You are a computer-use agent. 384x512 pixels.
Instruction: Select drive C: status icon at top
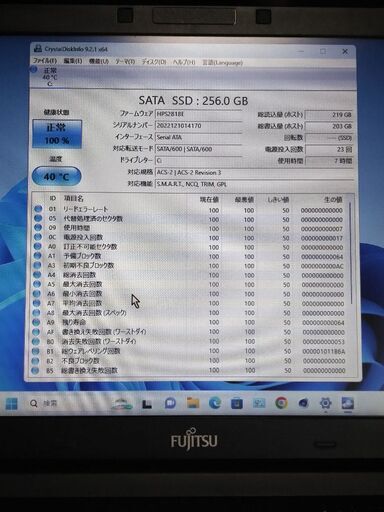(33, 70)
